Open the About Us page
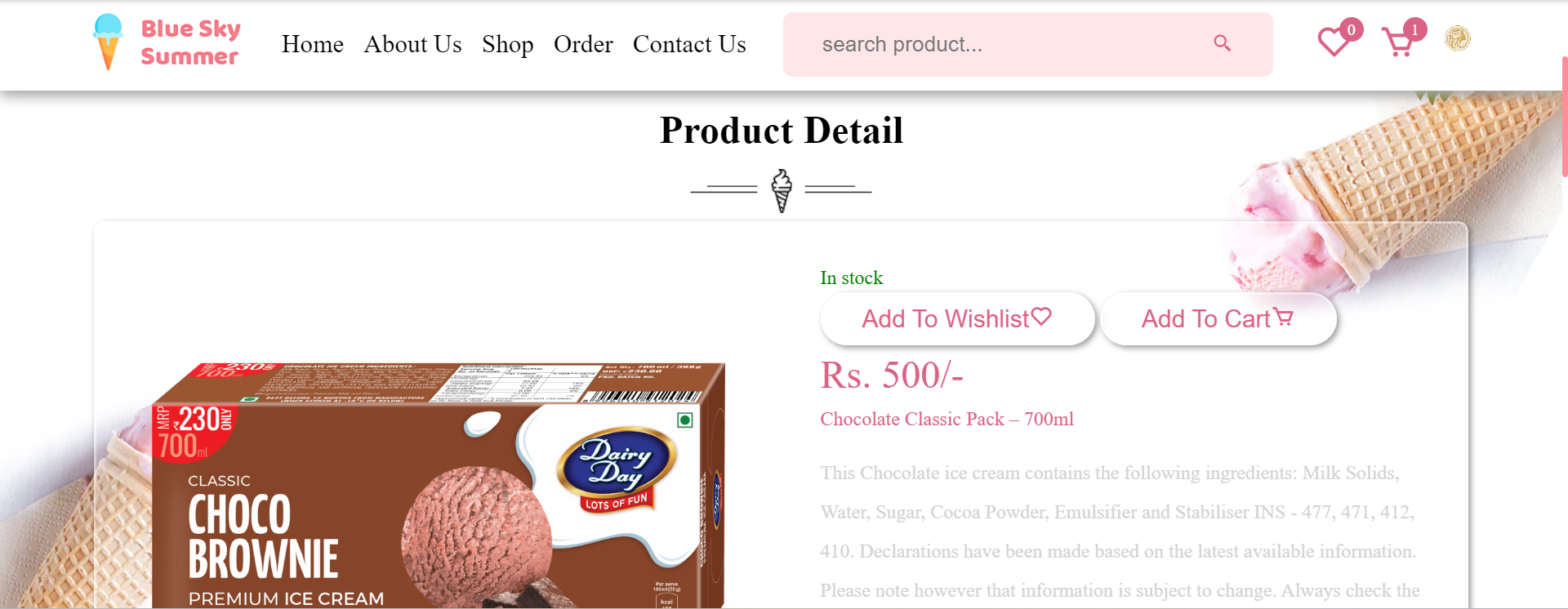Image resolution: width=1568 pixels, height=609 pixels. click(x=412, y=44)
